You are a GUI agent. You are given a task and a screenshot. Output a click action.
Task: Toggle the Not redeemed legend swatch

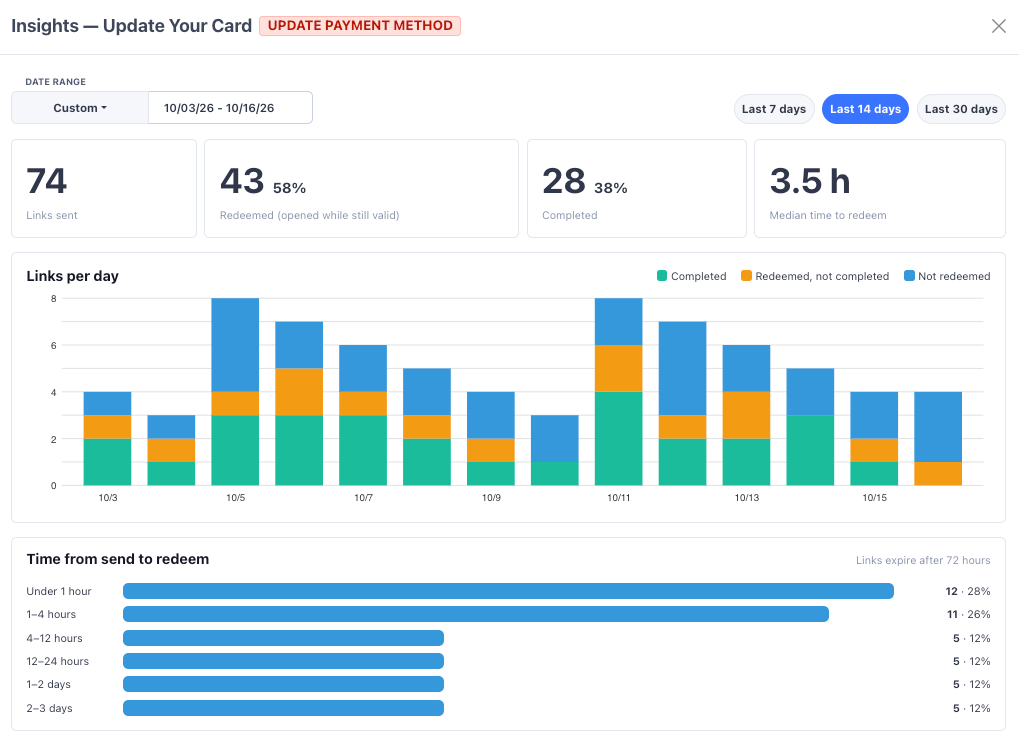[x=909, y=276]
